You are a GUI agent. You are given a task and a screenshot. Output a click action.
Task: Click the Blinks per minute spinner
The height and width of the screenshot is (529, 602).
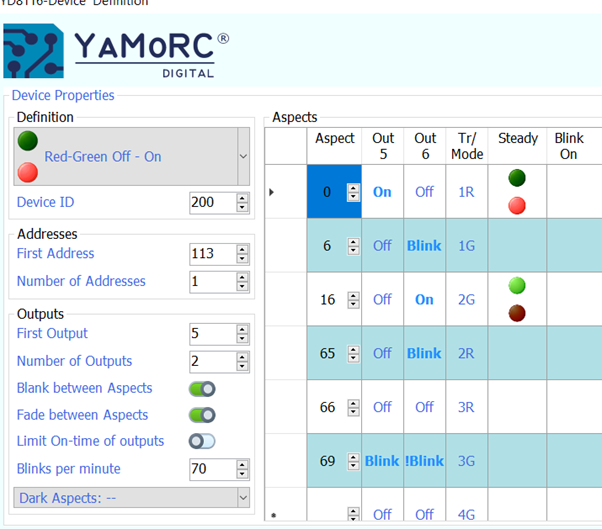pos(242,469)
